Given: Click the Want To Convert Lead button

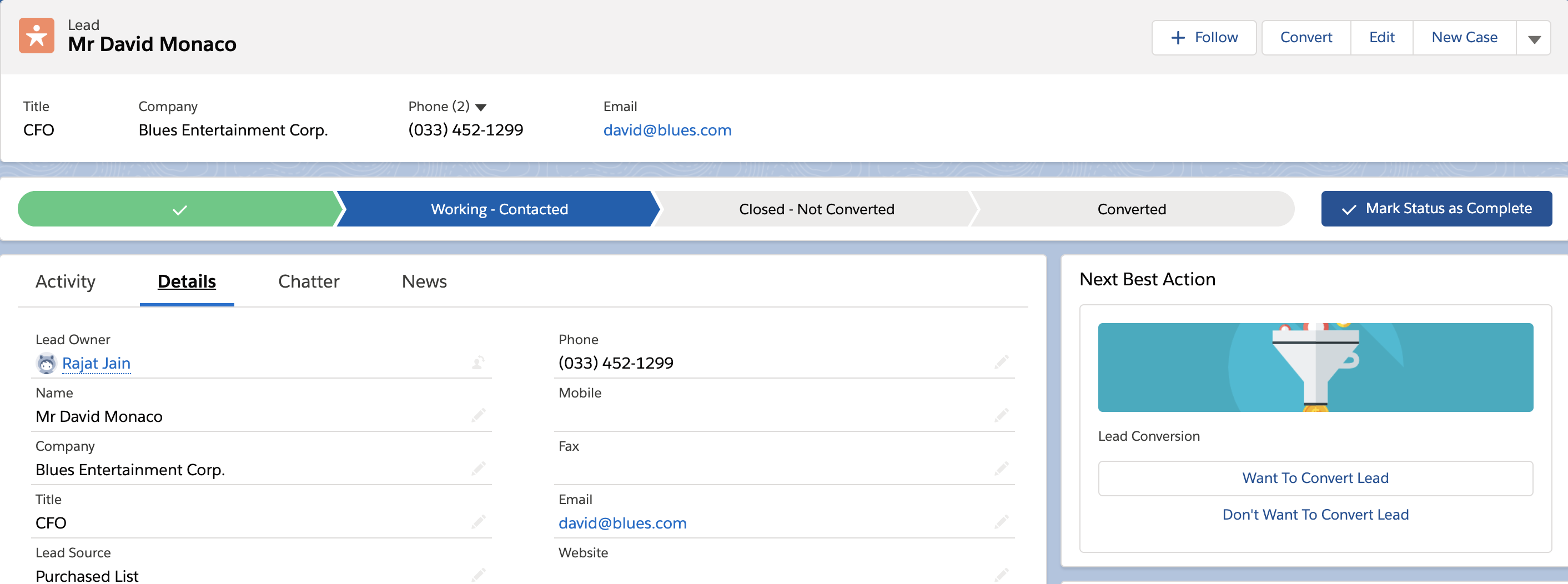Looking at the screenshot, I should (x=1315, y=478).
